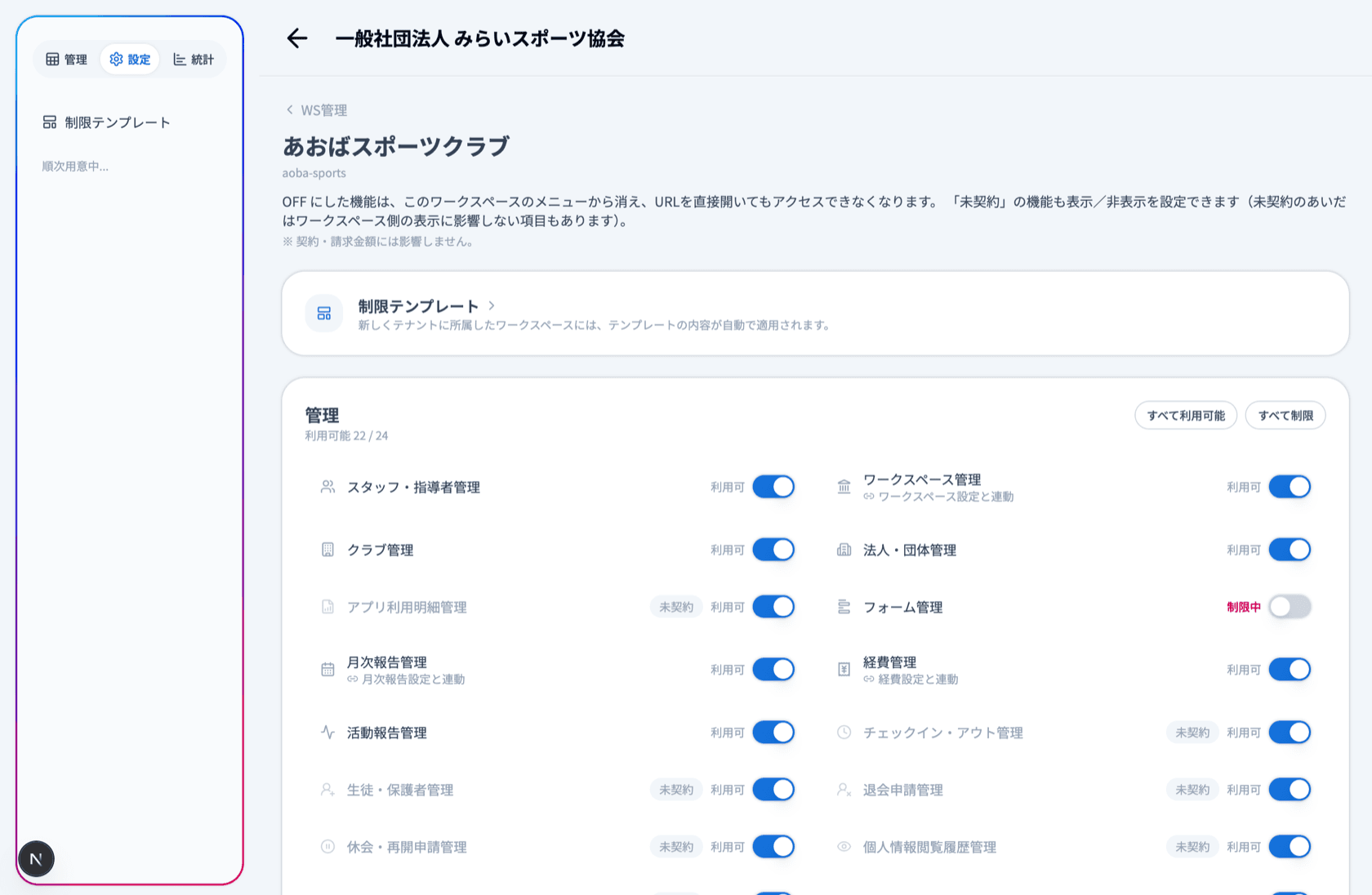Click the すべて利用可能 button

click(1186, 416)
